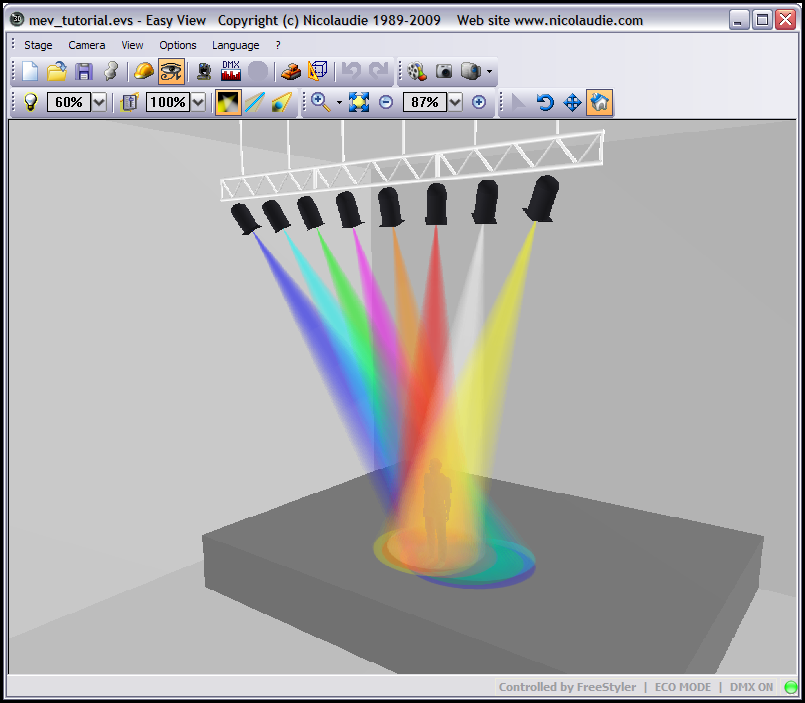Click the Easy View title bar app icon
The width and height of the screenshot is (805, 703).
tap(17, 20)
